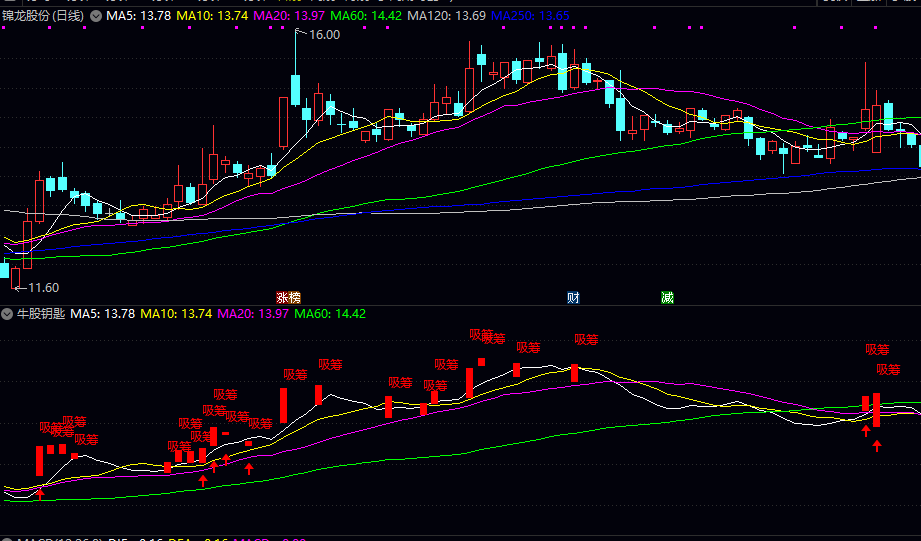Image resolution: width=921 pixels, height=541 pixels.
Task: Click the lowest candle marked 11.60
Action: tap(16, 278)
